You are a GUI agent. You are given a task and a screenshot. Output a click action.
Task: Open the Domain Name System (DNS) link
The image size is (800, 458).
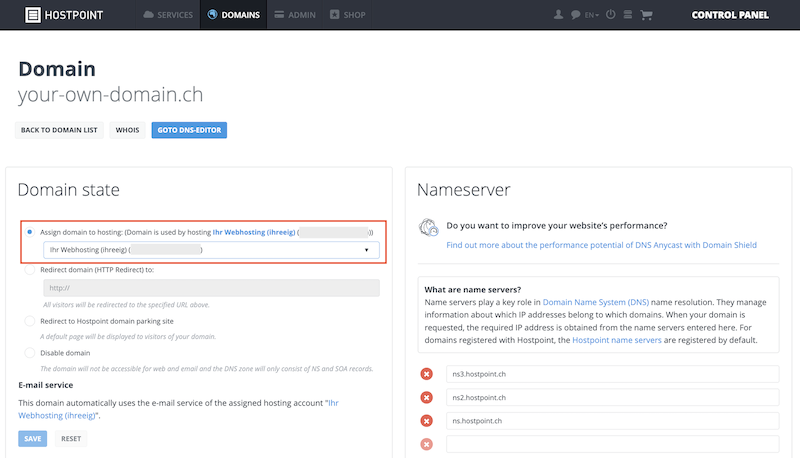click(595, 302)
